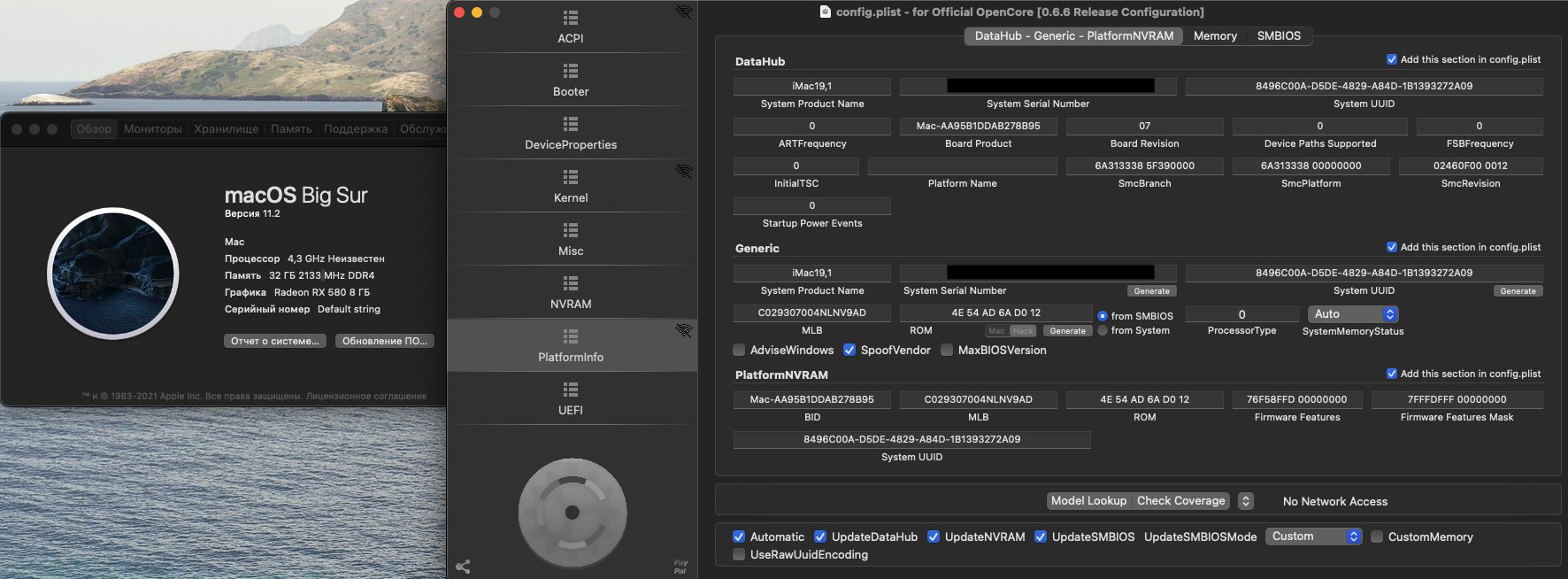Viewport: 1568px width, 579px height.
Task: Select Обзор tab in About This Mac
Action: click(94, 129)
